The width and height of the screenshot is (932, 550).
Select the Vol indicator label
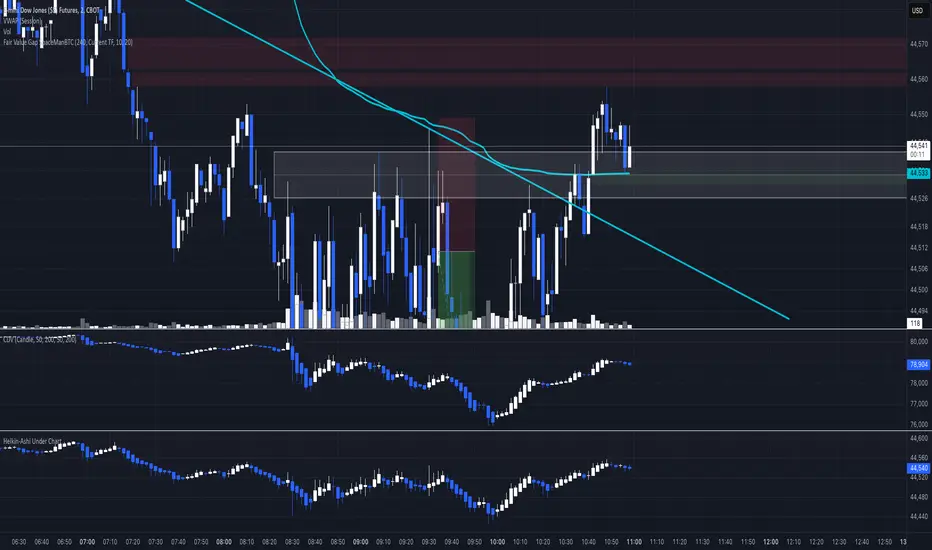[x=7, y=32]
